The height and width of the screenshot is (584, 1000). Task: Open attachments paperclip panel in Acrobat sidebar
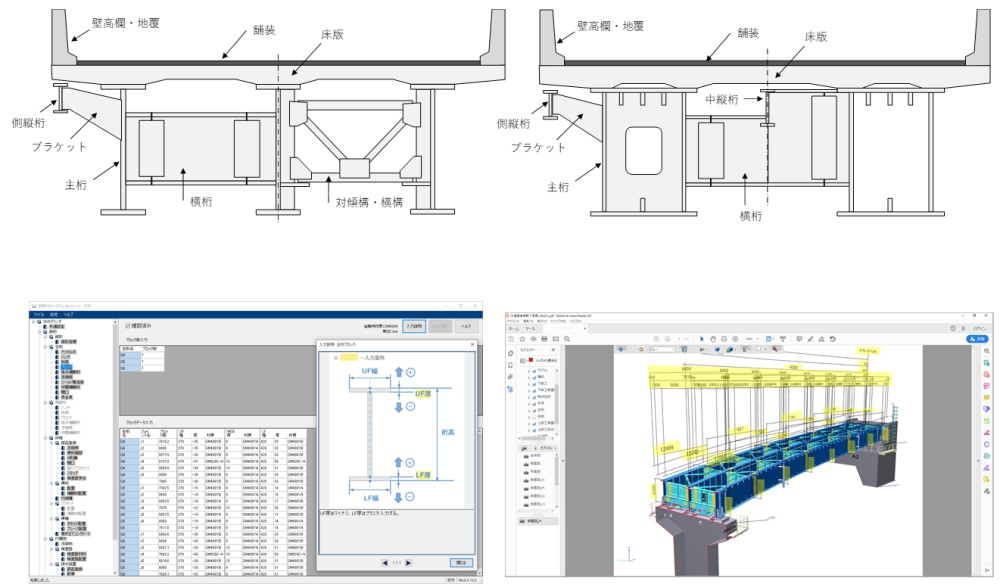point(510,377)
